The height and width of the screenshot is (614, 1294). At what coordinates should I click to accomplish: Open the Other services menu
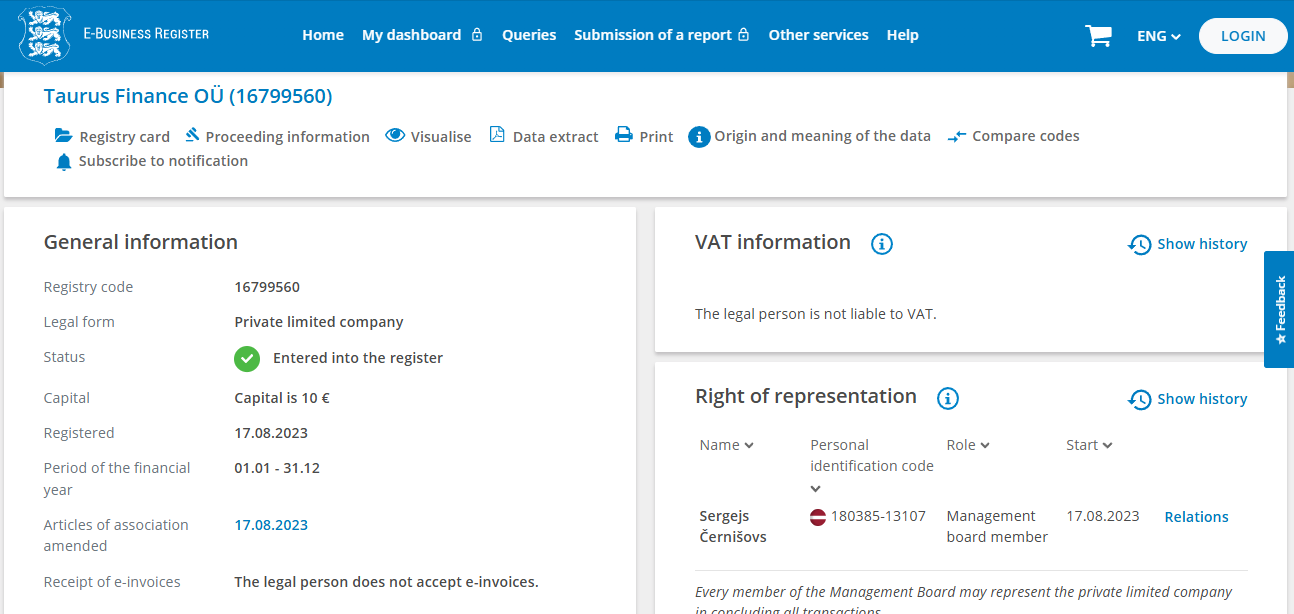click(818, 35)
